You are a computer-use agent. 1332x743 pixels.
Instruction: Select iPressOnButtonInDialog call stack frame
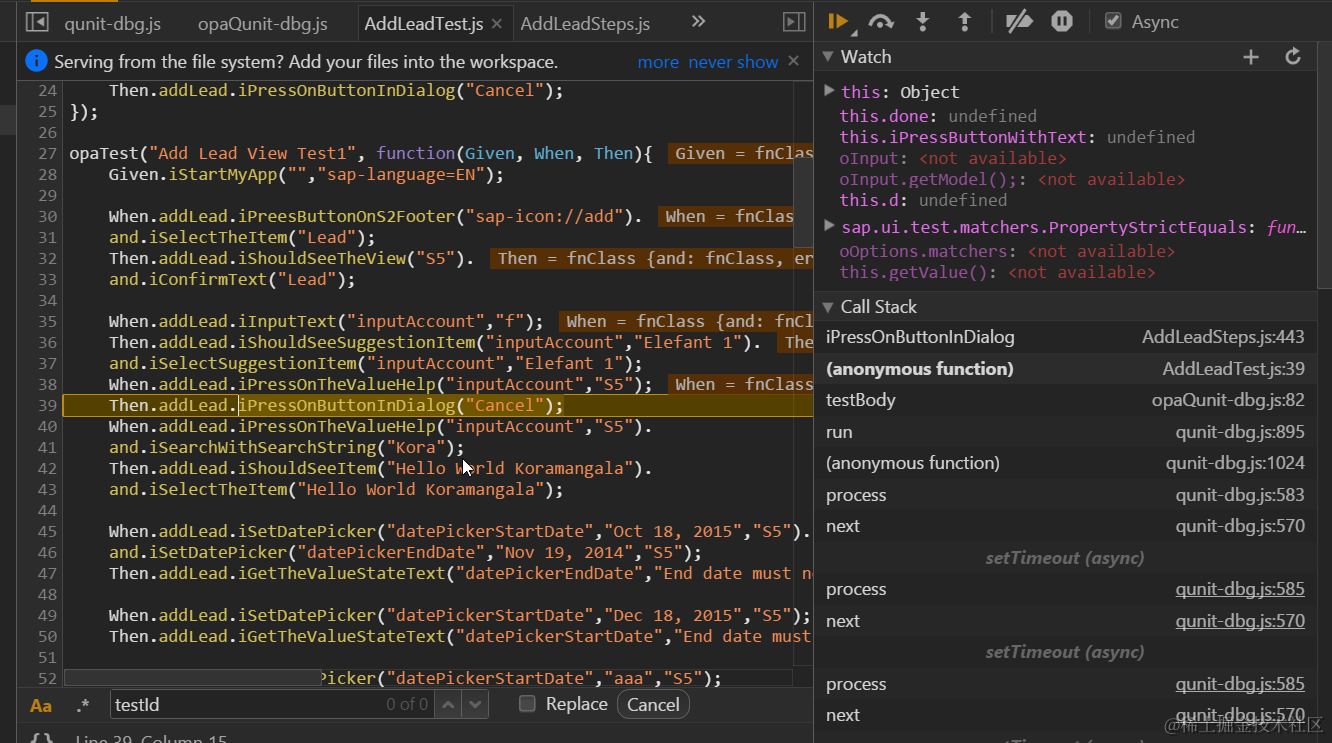click(1065, 338)
